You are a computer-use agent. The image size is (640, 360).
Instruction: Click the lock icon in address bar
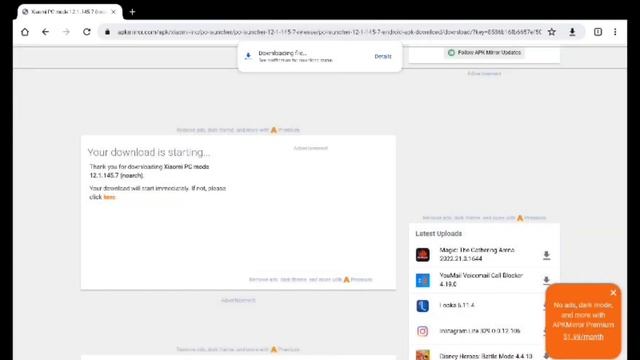pyautogui.click(x=107, y=32)
